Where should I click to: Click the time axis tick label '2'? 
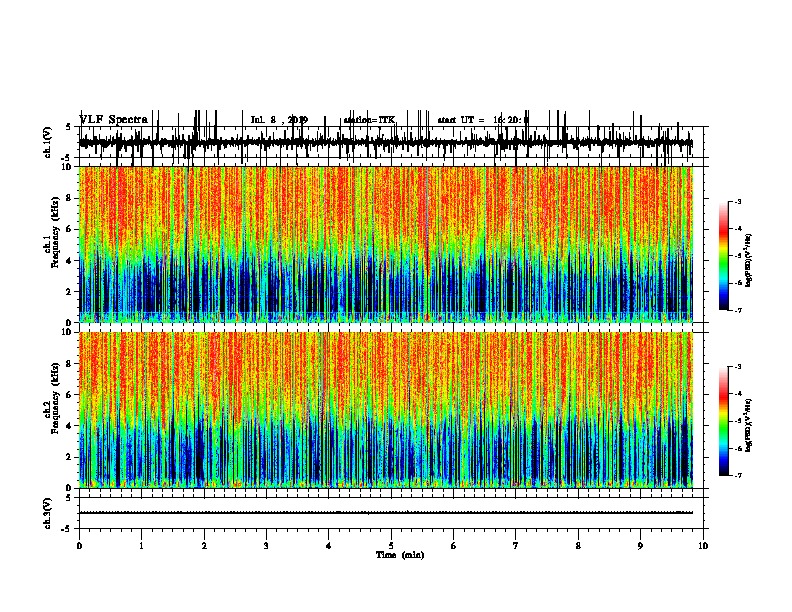pos(204,546)
